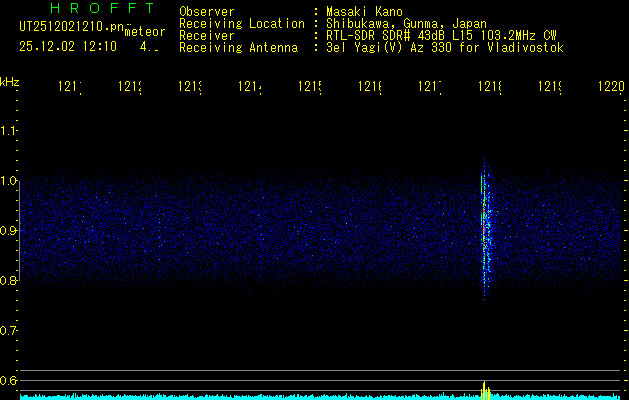Select the timestamp '25.12.02 12:10'

[68, 46]
